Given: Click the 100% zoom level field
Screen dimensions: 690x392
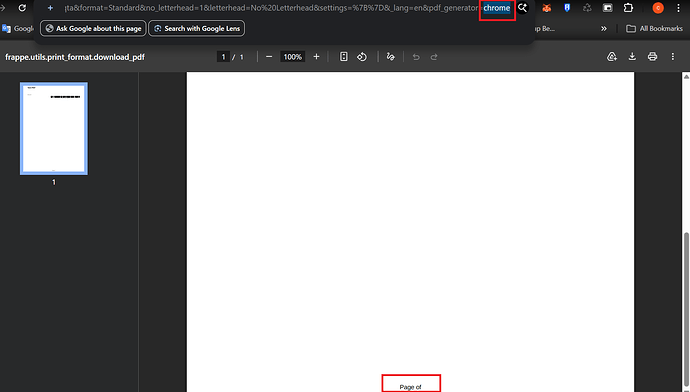Looking at the screenshot, I should click(293, 57).
